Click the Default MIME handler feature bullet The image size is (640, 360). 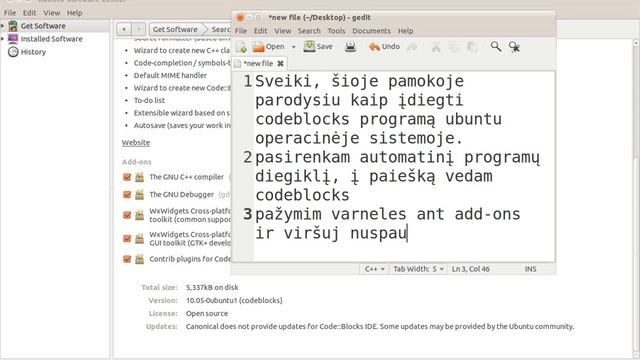point(170,76)
